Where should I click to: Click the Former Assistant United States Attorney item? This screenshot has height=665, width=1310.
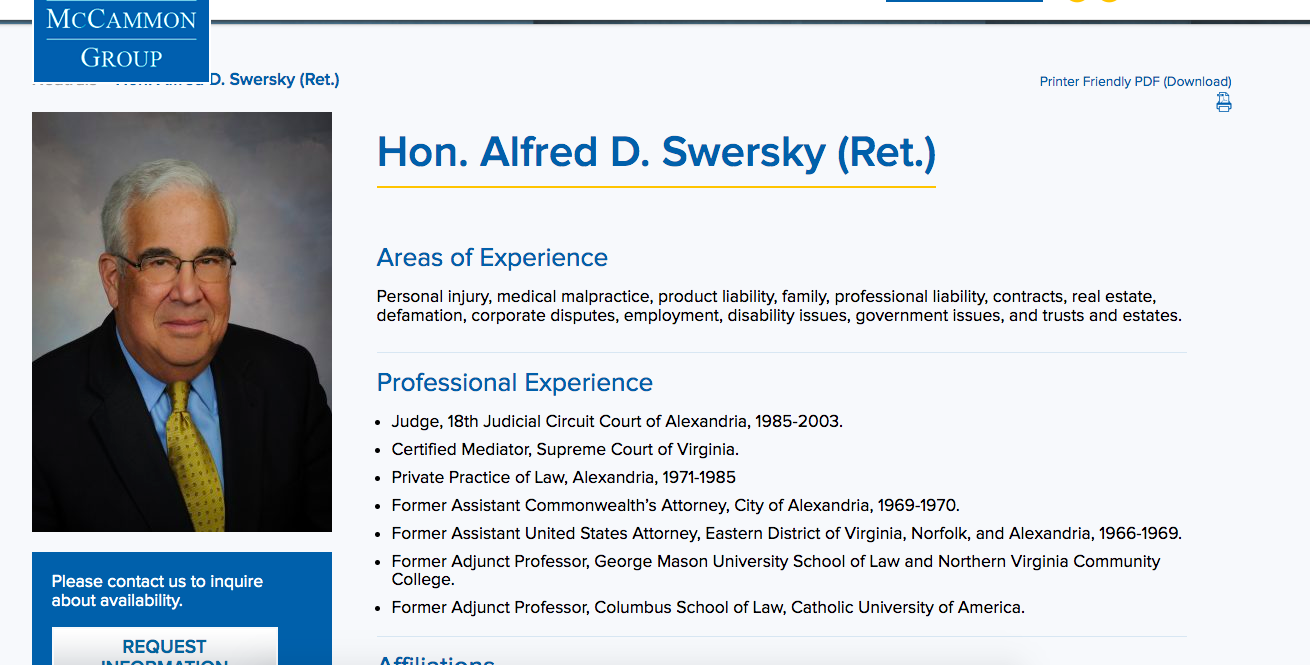(x=787, y=534)
